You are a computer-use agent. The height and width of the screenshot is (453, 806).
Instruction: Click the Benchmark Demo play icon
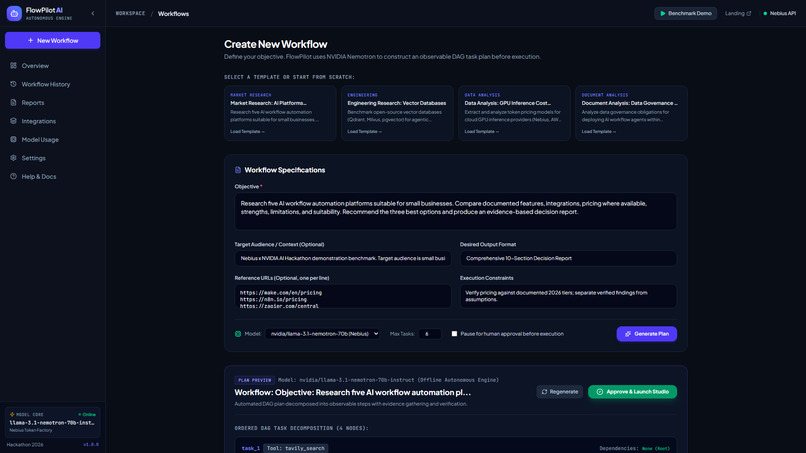click(x=663, y=13)
